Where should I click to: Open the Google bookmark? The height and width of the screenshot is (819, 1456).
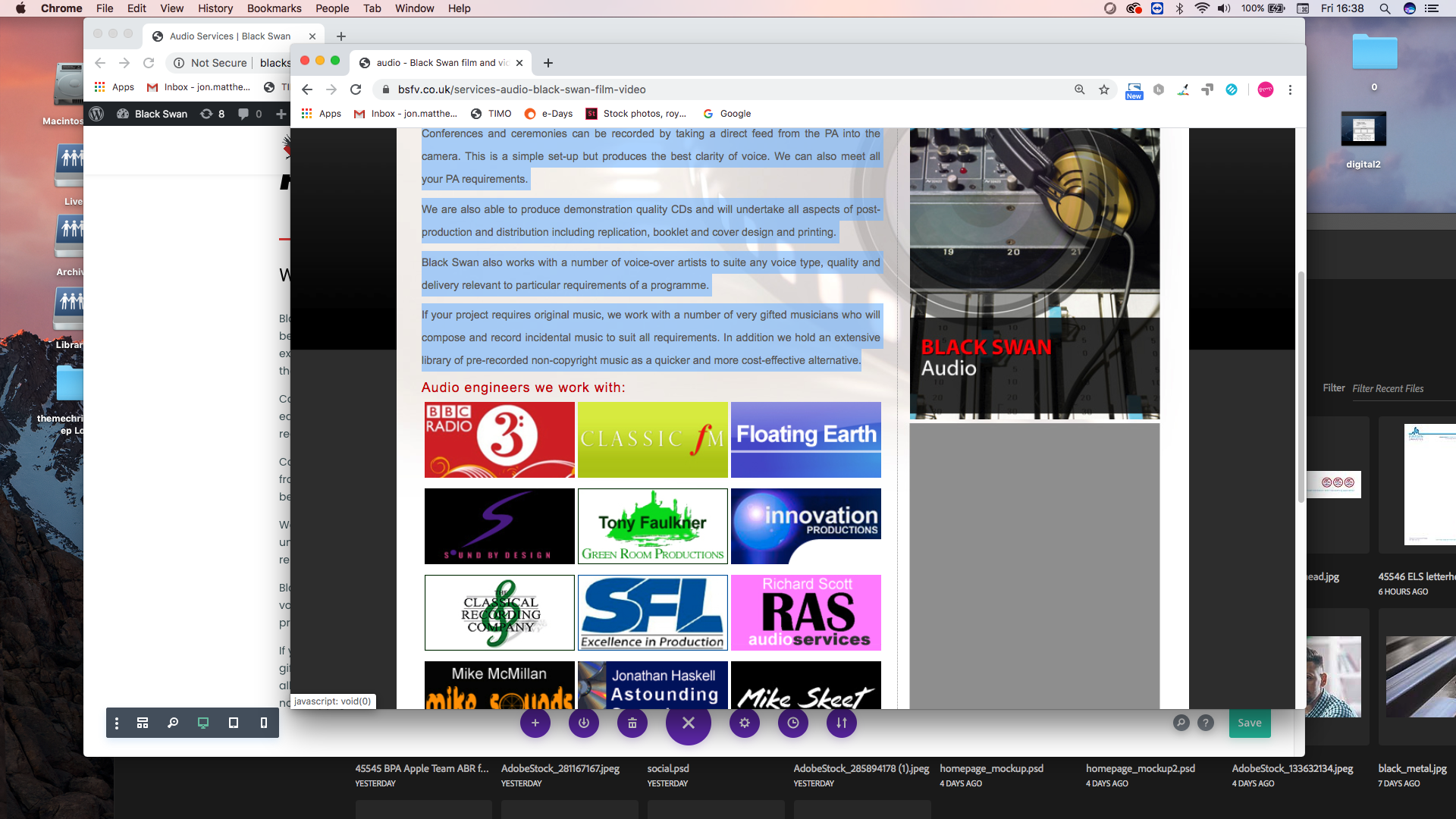click(x=727, y=114)
